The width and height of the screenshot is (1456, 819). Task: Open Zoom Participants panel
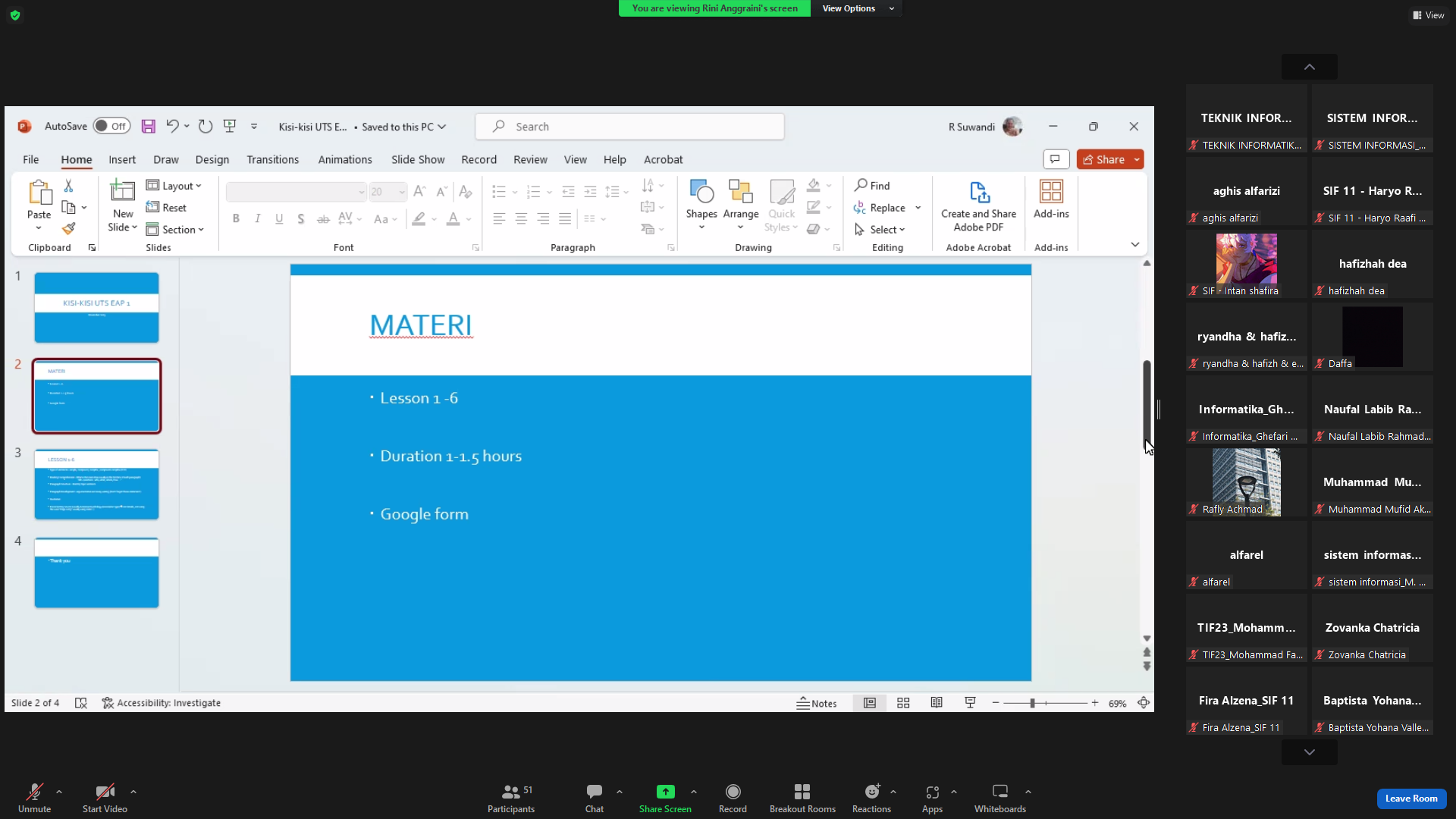[511, 798]
